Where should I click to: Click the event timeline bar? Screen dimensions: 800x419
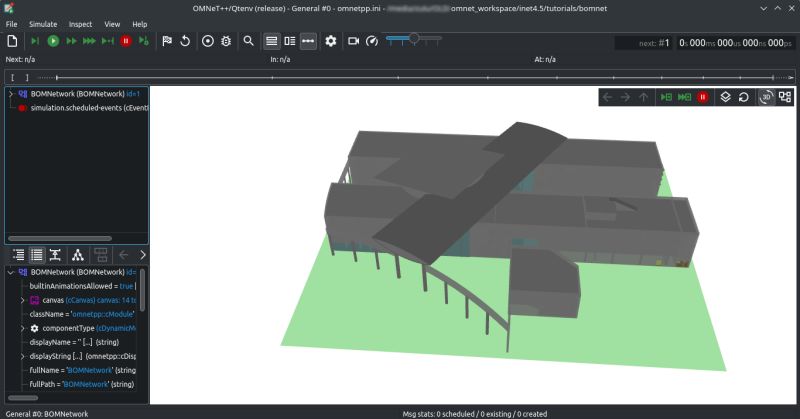pyautogui.click(x=399, y=78)
